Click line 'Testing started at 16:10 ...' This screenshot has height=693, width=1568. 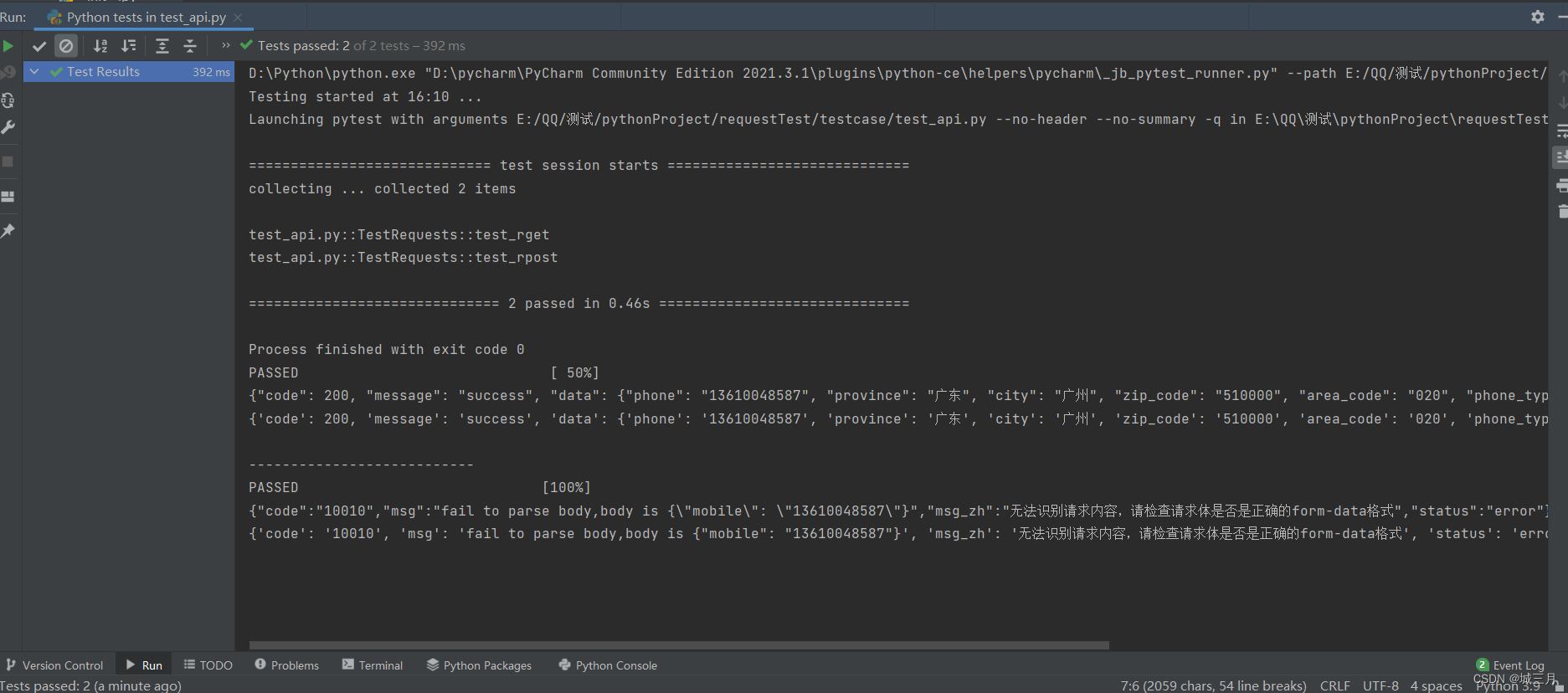365,97
